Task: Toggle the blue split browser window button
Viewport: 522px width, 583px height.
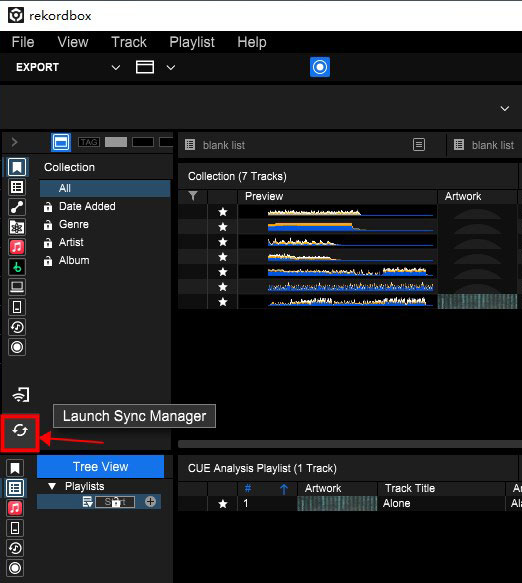Action: 61,142
